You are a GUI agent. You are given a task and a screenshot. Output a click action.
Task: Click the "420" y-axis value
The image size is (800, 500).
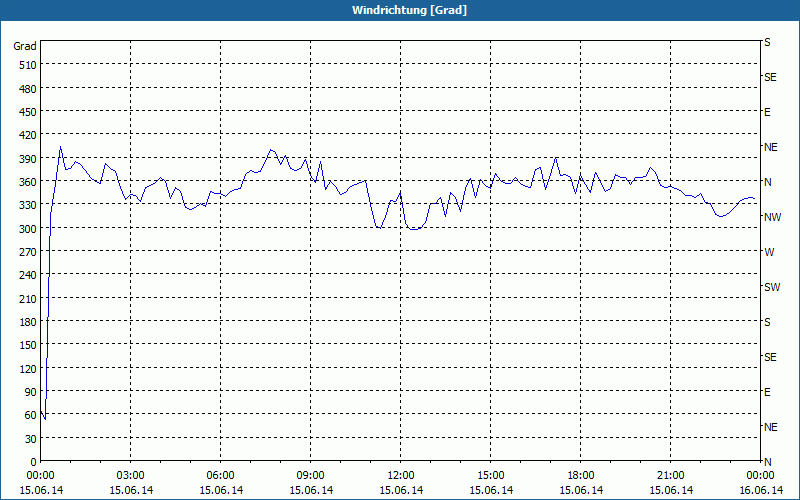click(28, 136)
